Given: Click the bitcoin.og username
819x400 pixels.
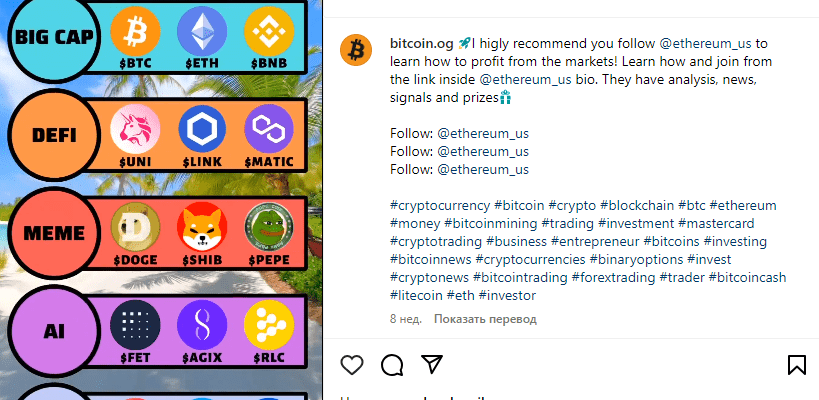Looking at the screenshot, I should tap(421, 44).
